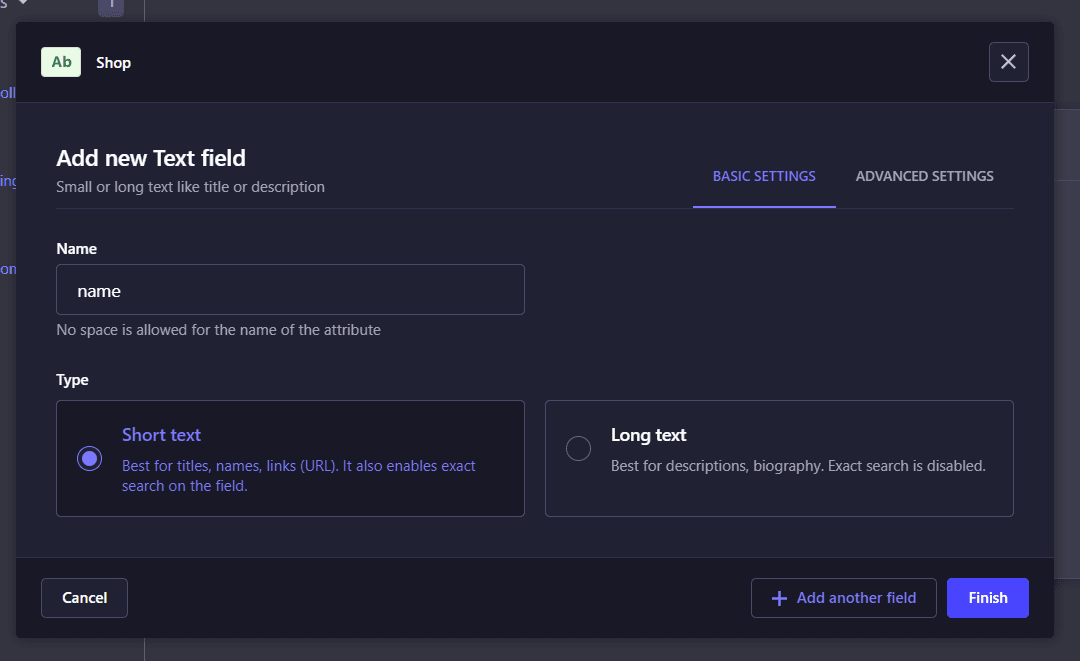This screenshot has height=661, width=1080.
Task: Click the Shop title in the dialog header
Action: 113,63
